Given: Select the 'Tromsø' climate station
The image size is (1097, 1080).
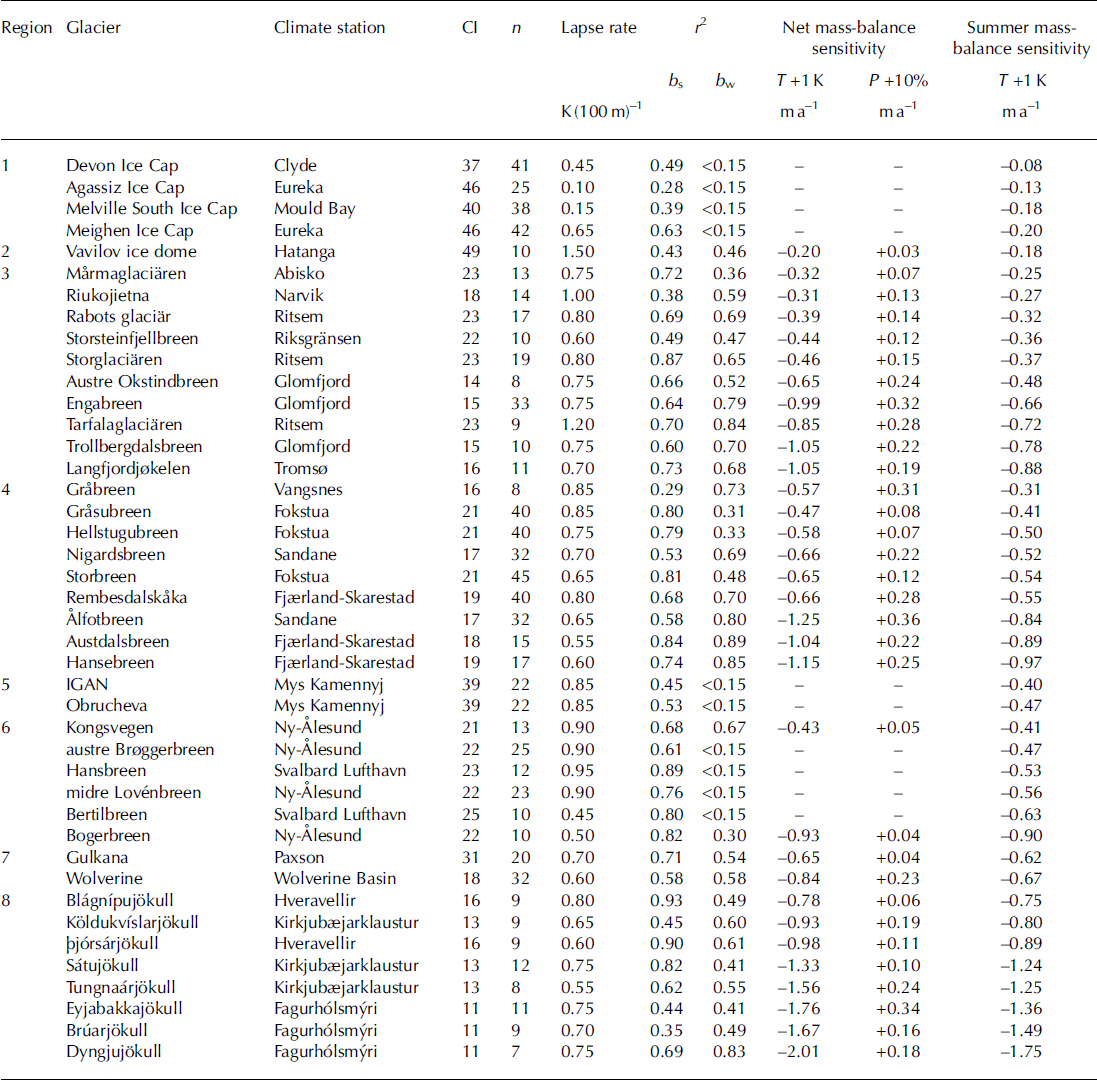Looking at the screenshot, I should click(301, 469).
